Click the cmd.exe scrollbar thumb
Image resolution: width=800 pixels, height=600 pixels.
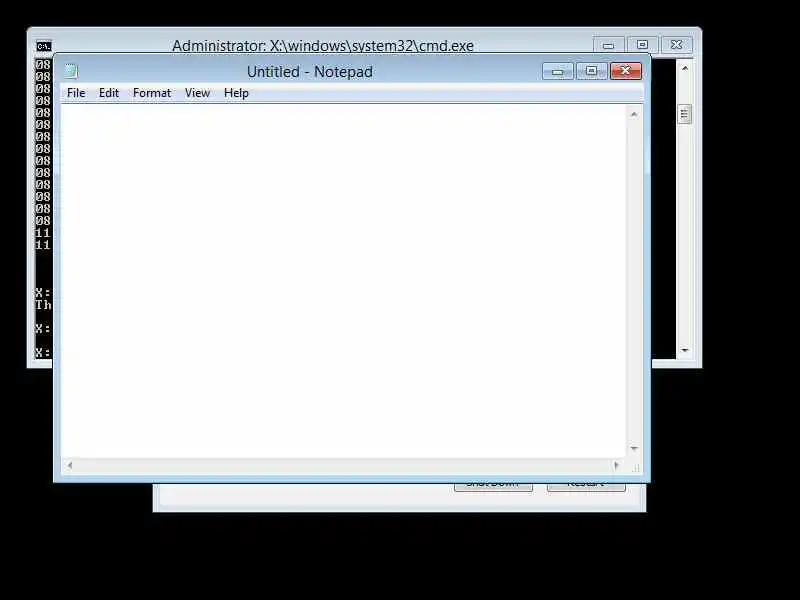coord(685,114)
